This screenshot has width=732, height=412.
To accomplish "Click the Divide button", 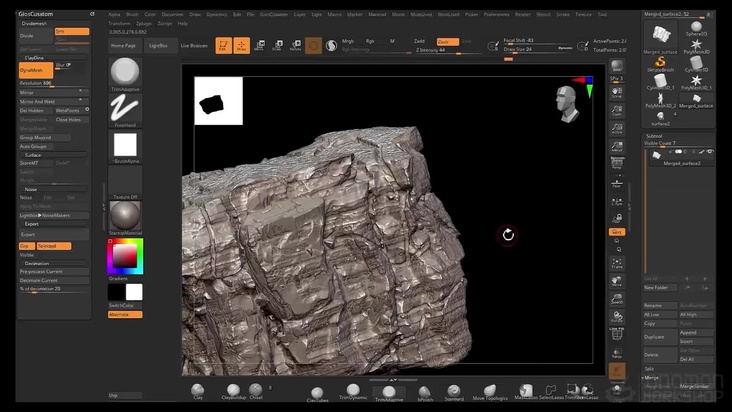I will 36,36.
